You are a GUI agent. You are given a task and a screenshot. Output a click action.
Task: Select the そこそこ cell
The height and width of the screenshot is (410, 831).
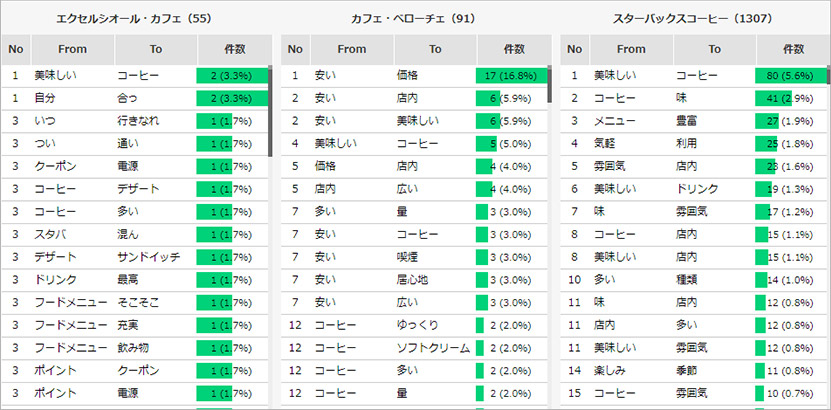pos(138,303)
